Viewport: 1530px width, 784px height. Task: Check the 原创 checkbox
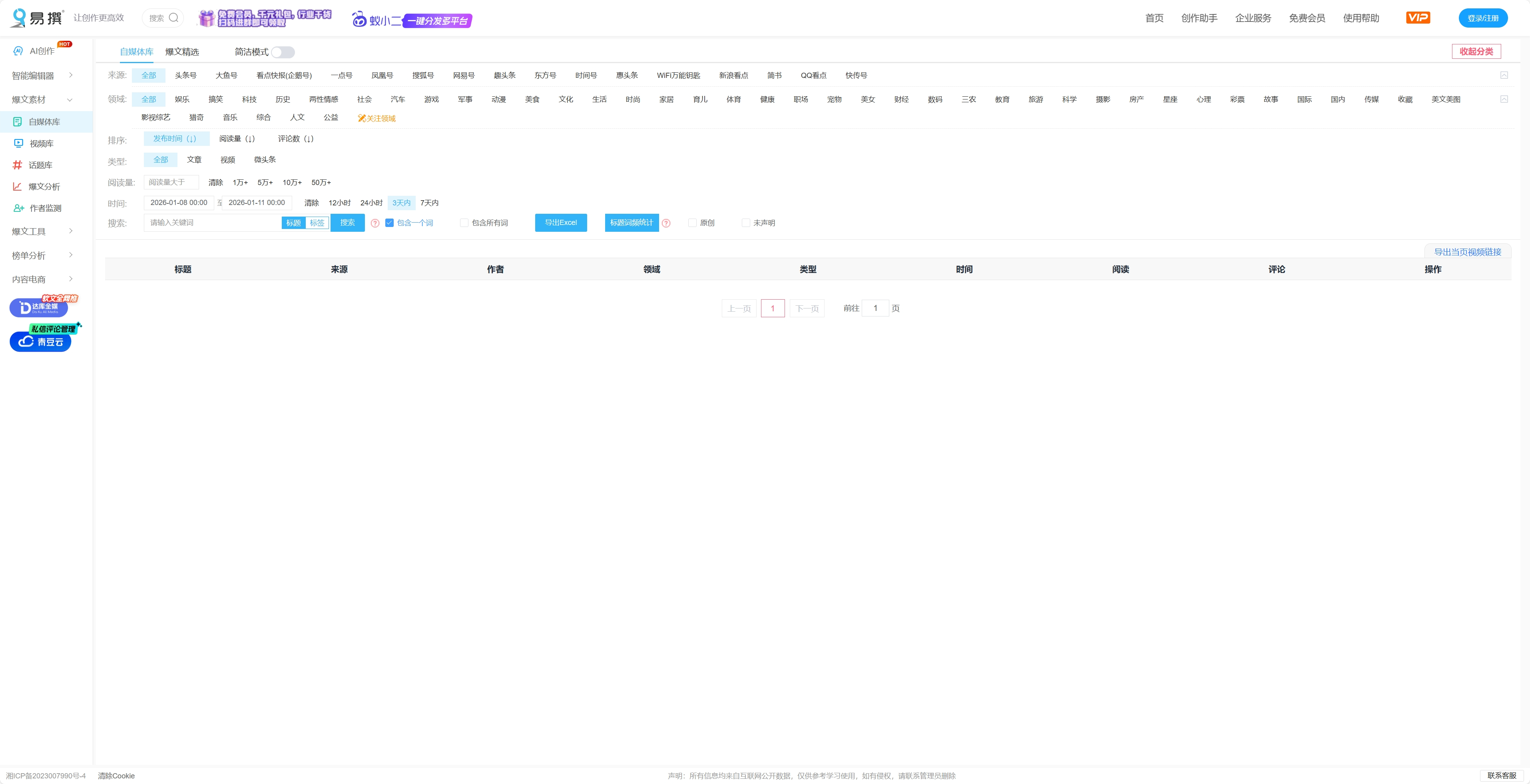[692, 223]
